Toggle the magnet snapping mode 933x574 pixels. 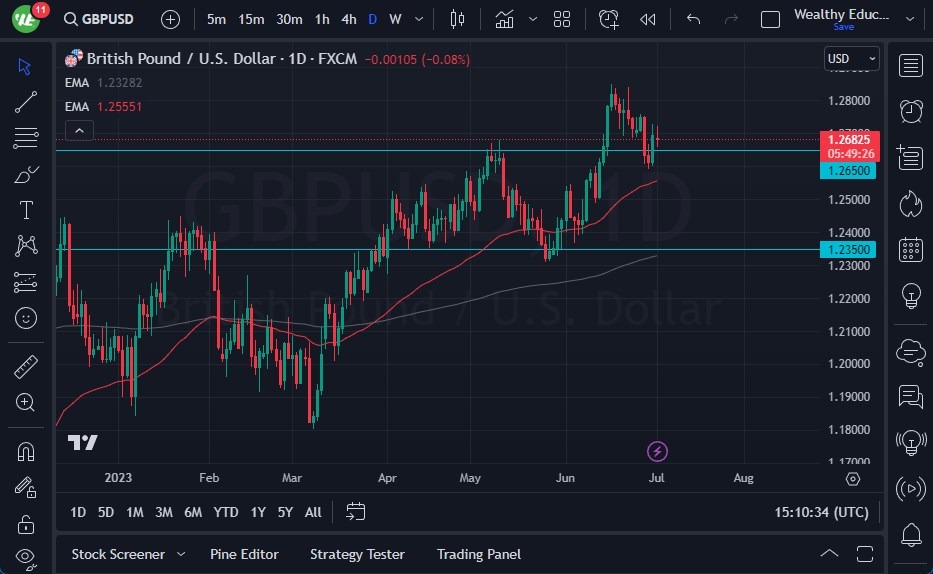click(26, 451)
